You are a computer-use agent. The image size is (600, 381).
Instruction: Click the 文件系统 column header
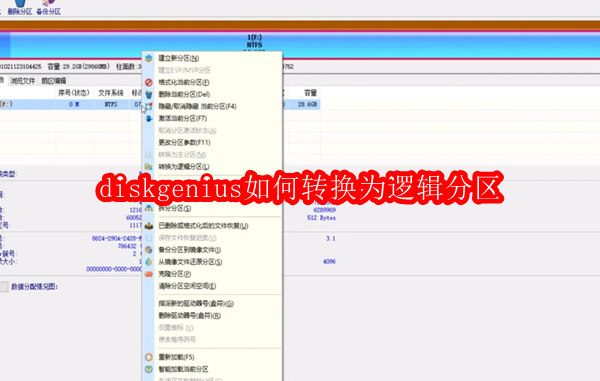click(111, 93)
